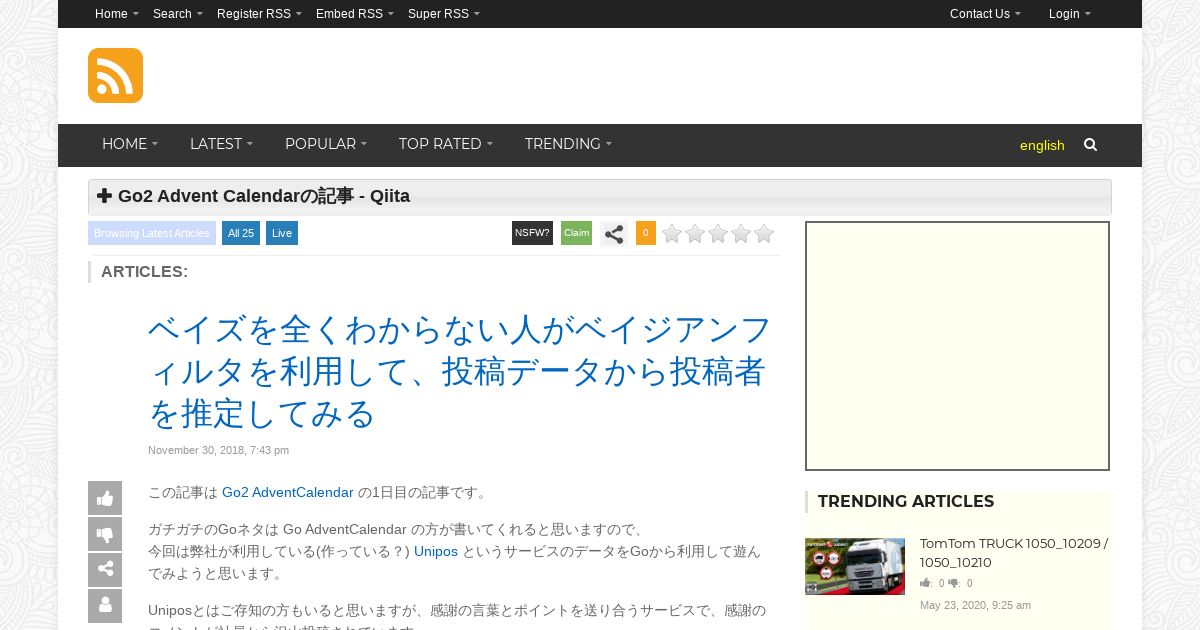Image resolution: width=1200 pixels, height=630 pixels.
Task: Click the green Claim button
Action: (x=576, y=233)
